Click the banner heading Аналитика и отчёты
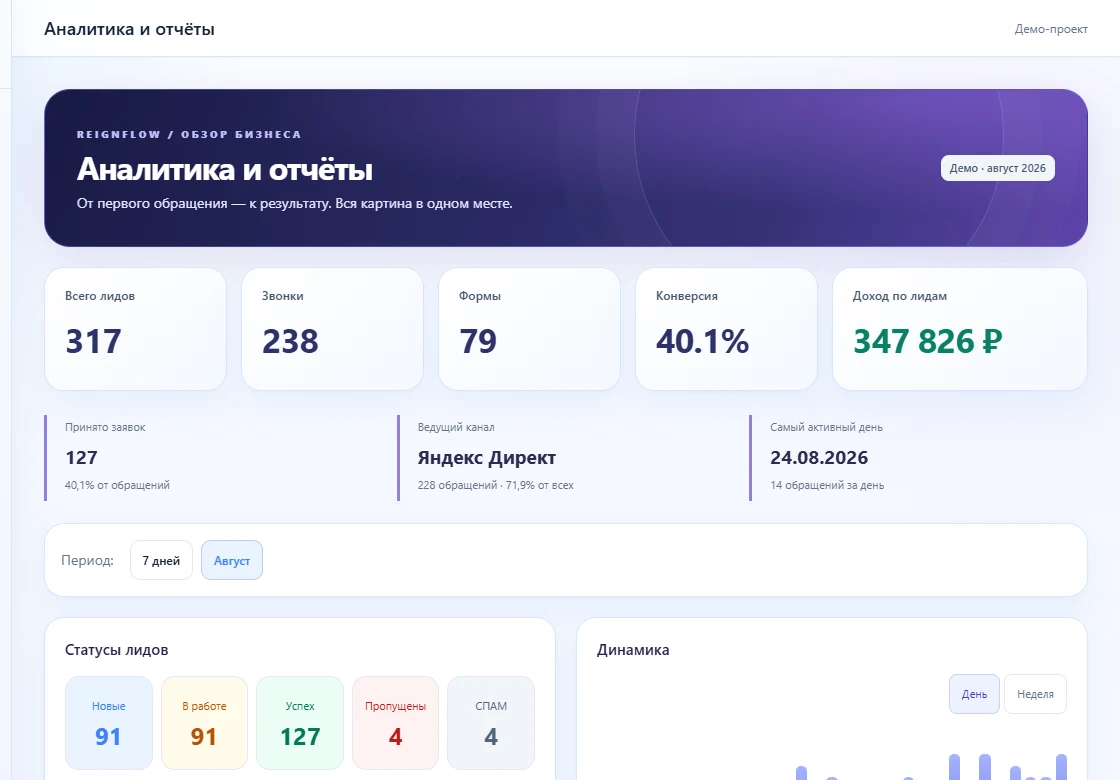1120x780 pixels. pyautogui.click(x=225, y=169)
